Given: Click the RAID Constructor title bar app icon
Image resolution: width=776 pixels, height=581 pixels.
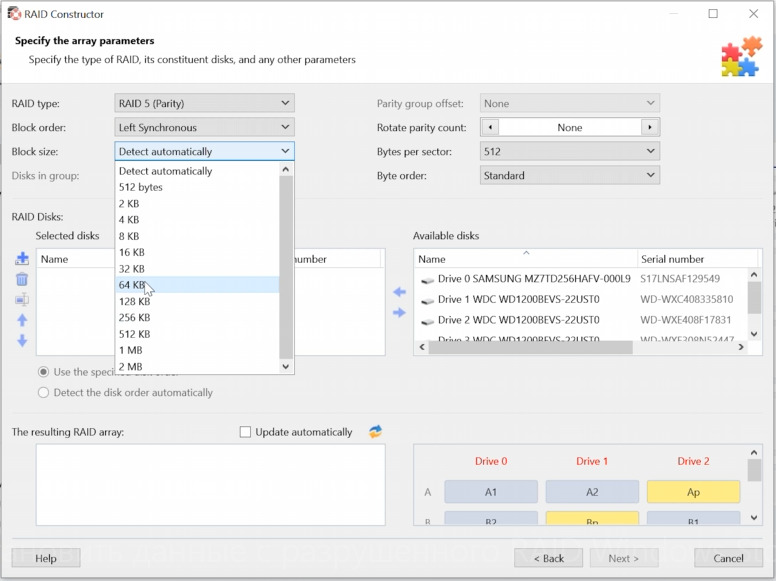Looking at the screenshot, I should point(14,13).
